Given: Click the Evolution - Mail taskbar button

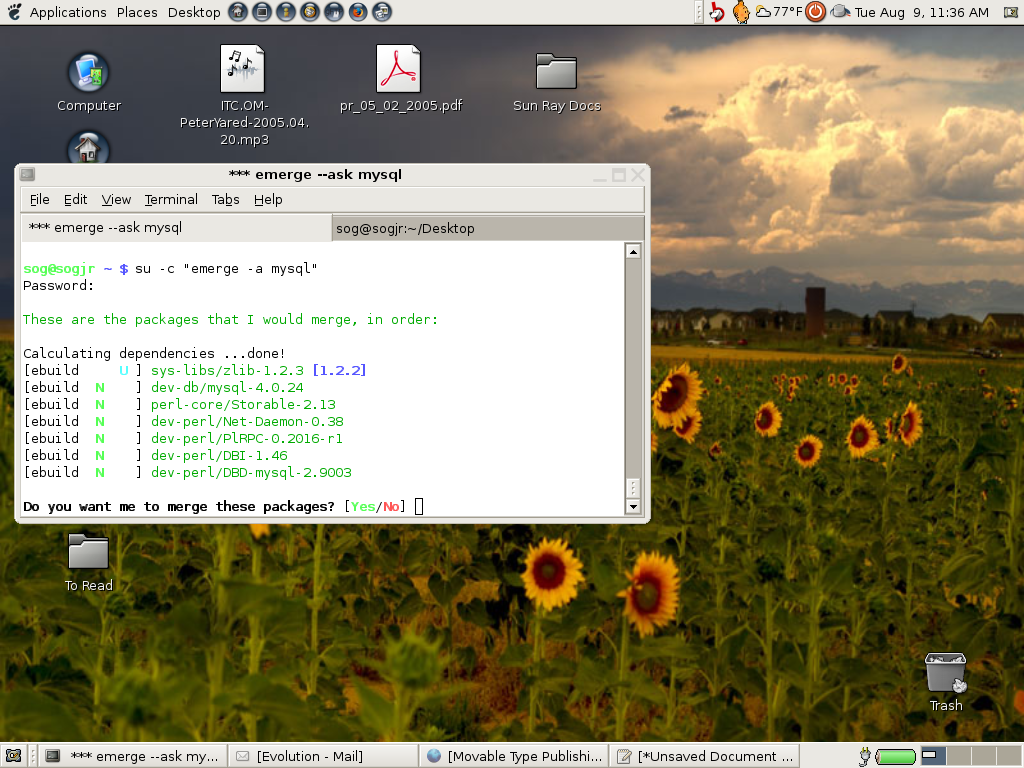Looking at the screenshot, I should tap(322, 756).
